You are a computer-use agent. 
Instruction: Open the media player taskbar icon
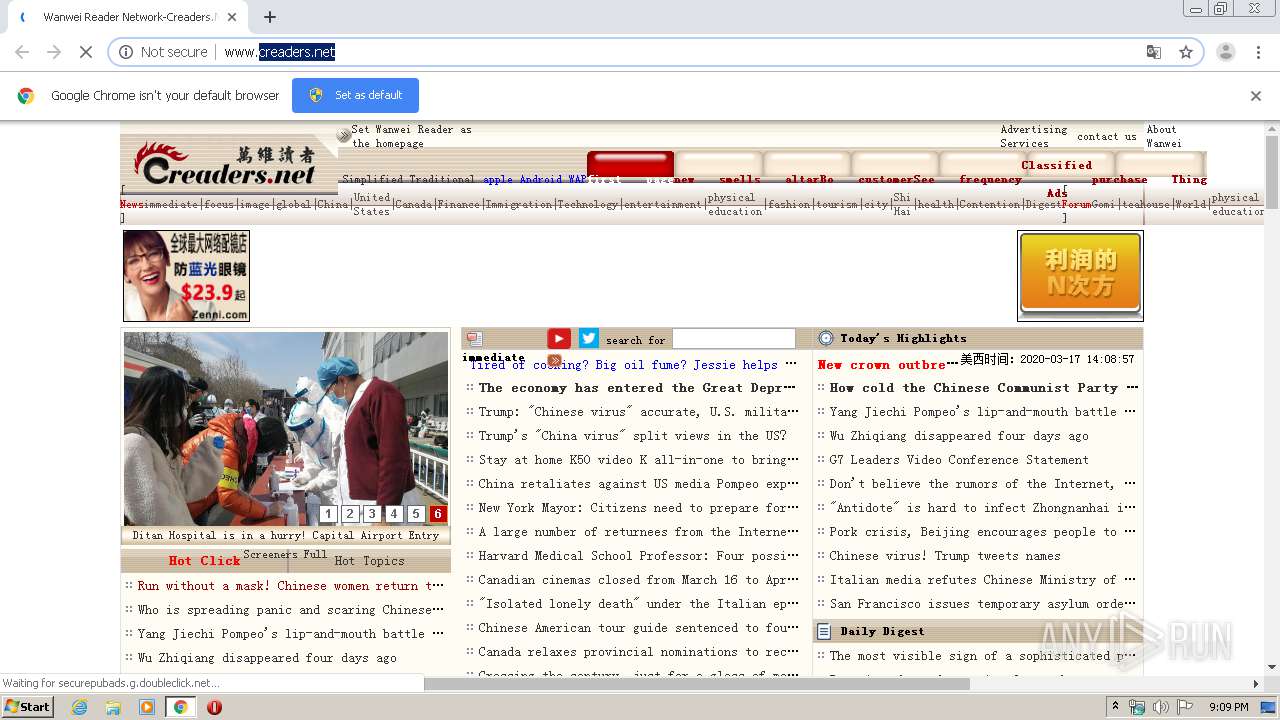pos(147,707)
